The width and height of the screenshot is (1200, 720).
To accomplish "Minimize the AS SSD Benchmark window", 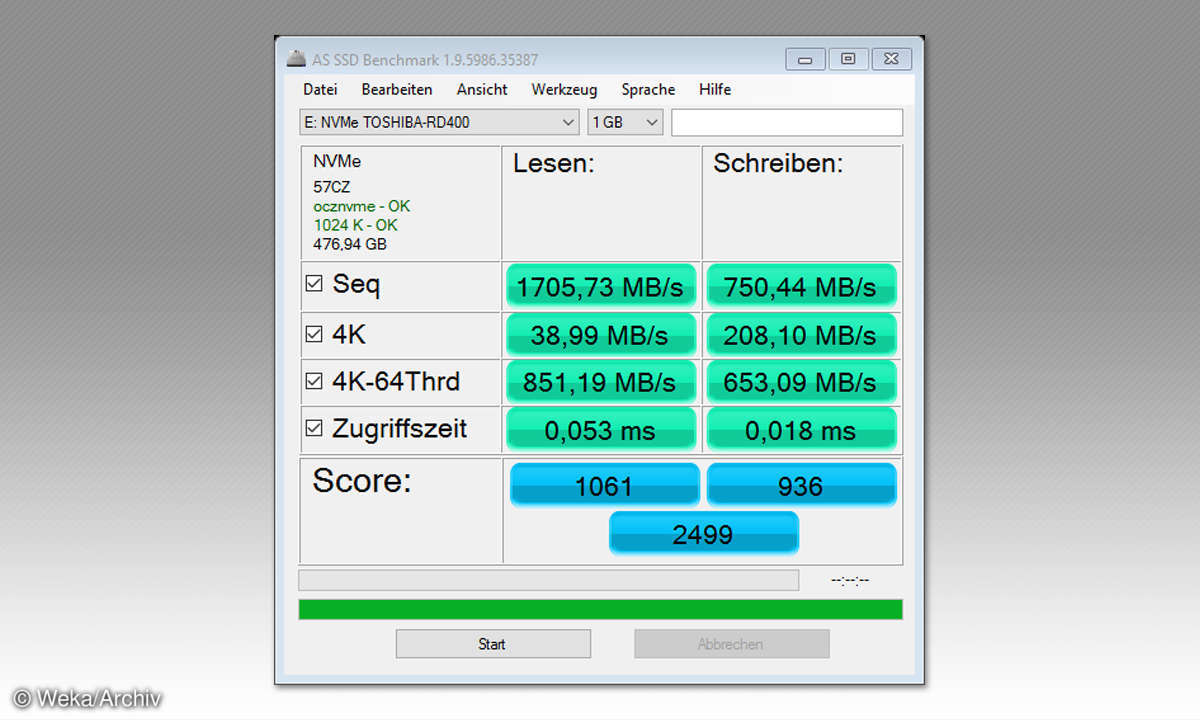I will tap(805, 59).
